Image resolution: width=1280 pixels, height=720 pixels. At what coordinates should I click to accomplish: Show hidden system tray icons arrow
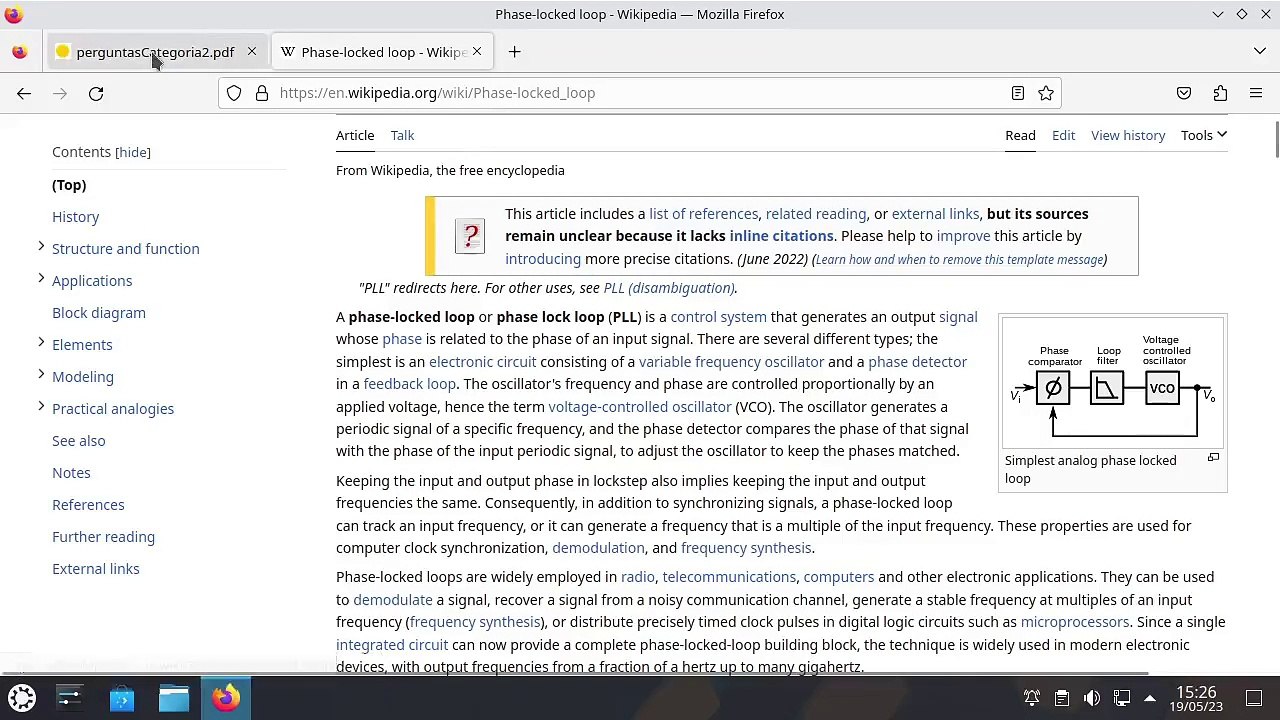click(x=1150, y=698)
